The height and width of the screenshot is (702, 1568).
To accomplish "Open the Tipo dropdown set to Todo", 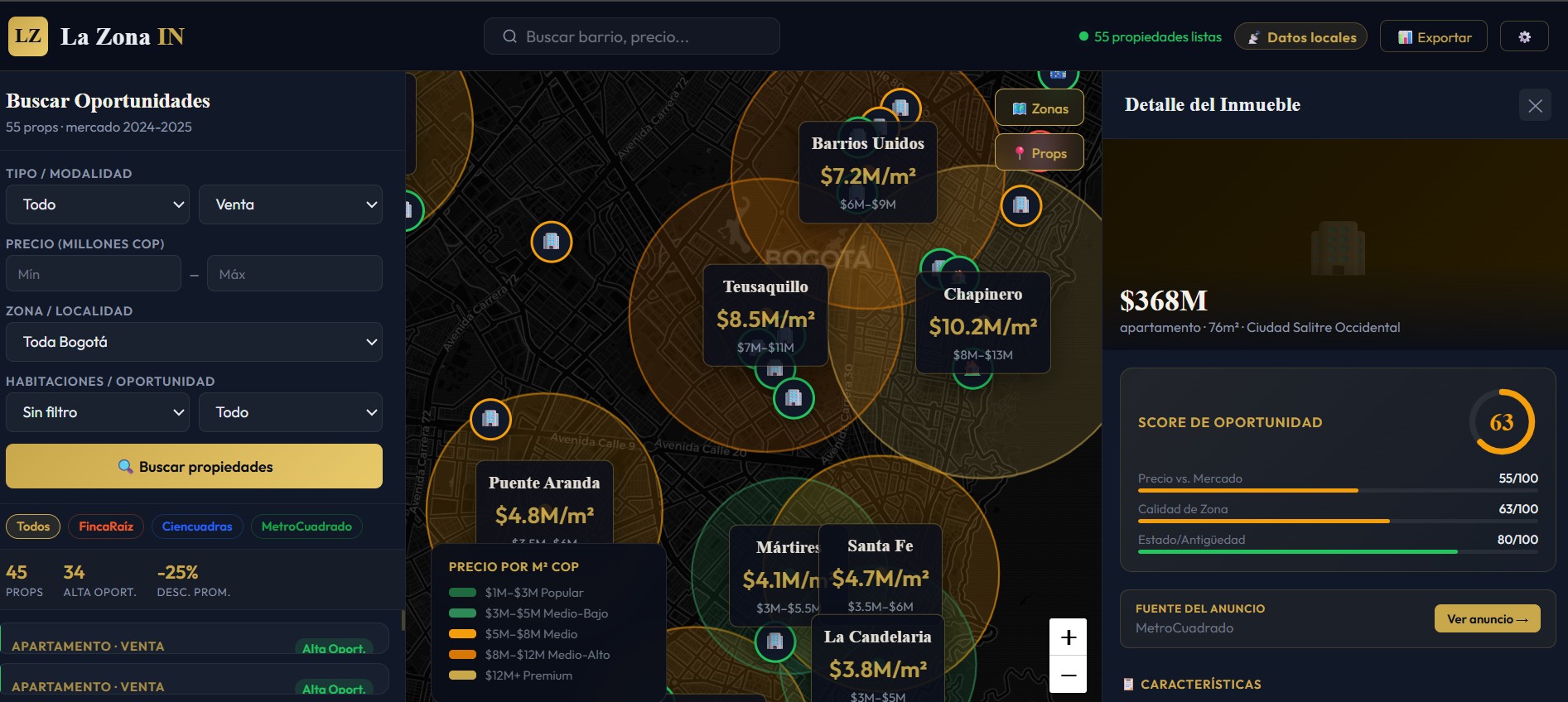I will pos(98,204).
